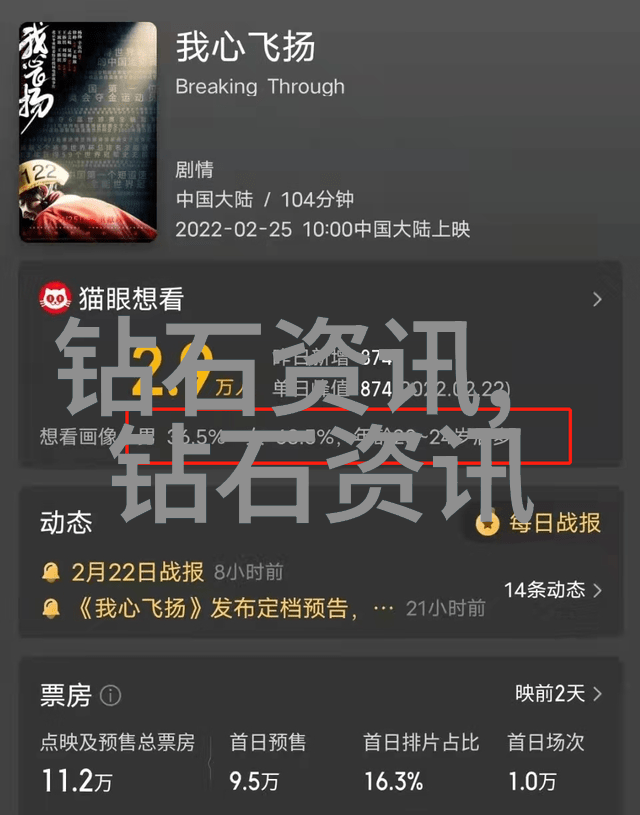The height and width of the screenshot is (815, 640).
Task: Expand the 猫眼想看 section chevron
Action: pyautogui.click(x=597, y=299)
